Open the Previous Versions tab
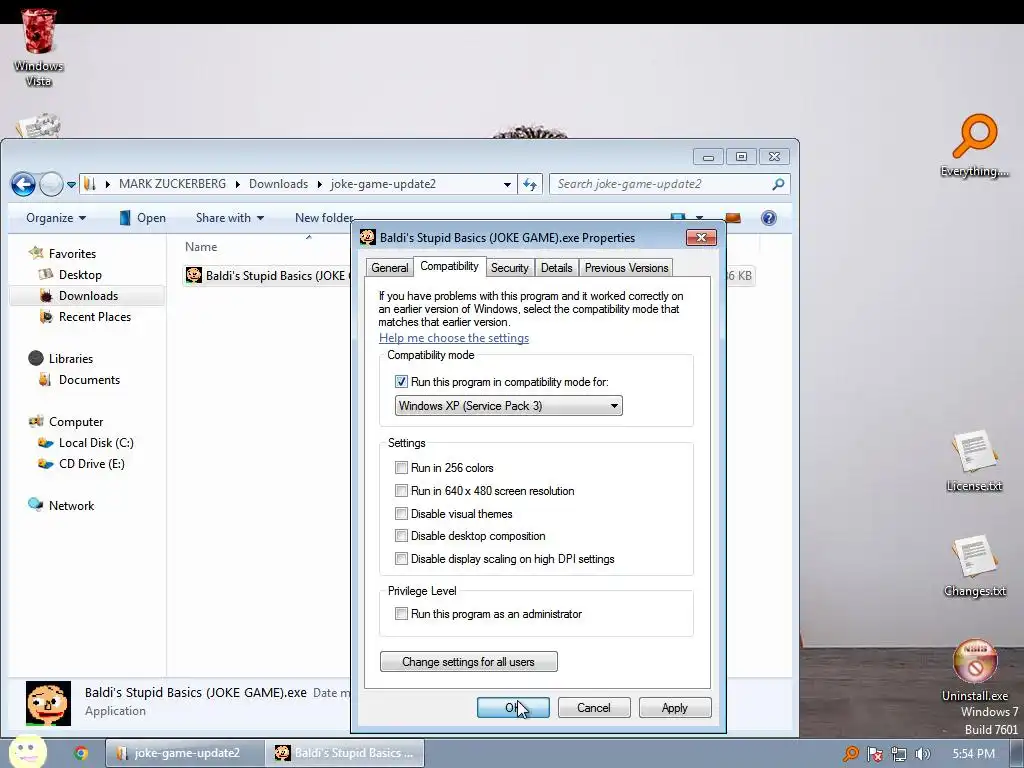 [x=626, y=268]
